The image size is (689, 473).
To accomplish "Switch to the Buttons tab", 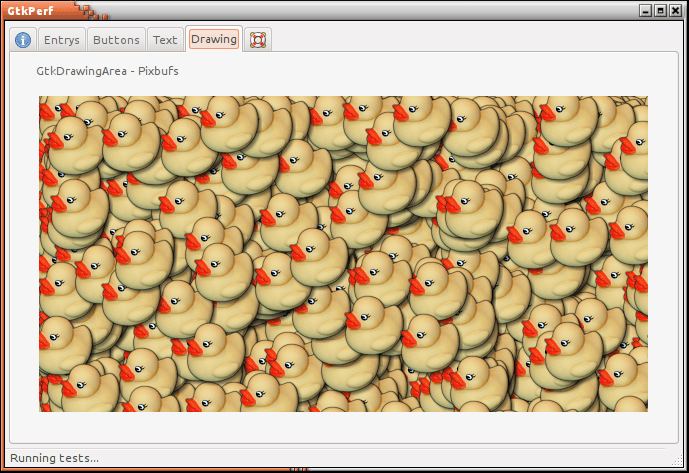I will click(x=115, y=40).
